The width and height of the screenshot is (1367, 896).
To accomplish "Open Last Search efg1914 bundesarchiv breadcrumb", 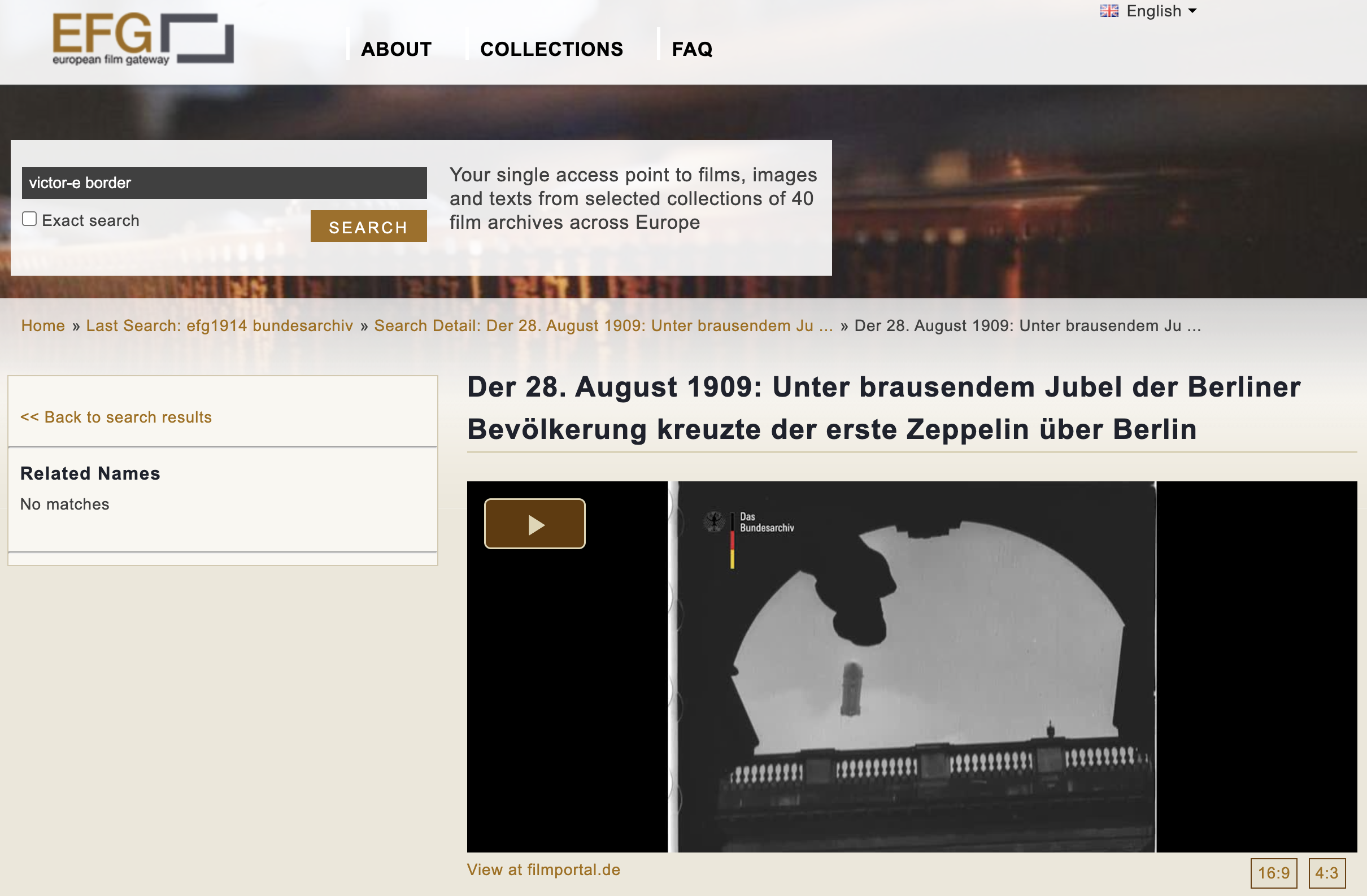I will pos(219,325).
